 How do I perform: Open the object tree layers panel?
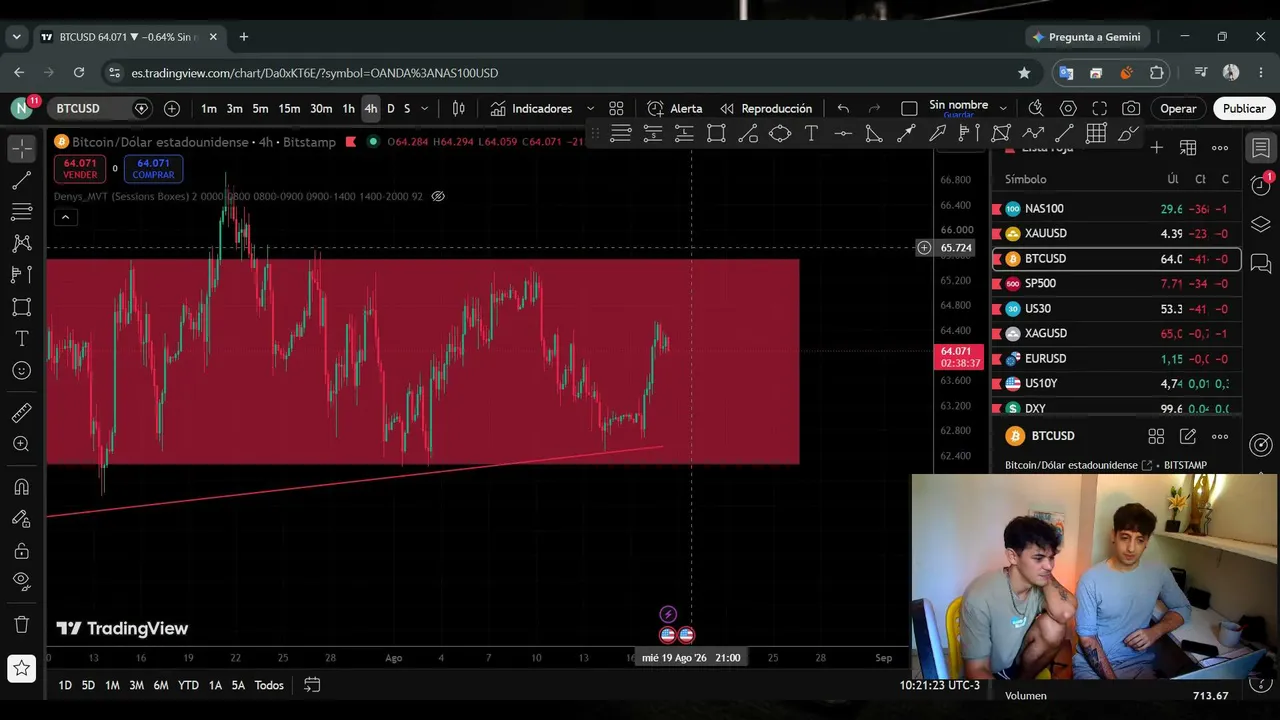(1261, 224)
